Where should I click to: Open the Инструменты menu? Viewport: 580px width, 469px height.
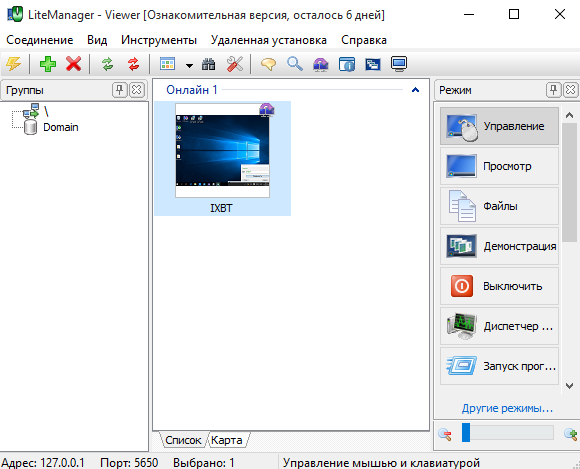coord(159,40)
